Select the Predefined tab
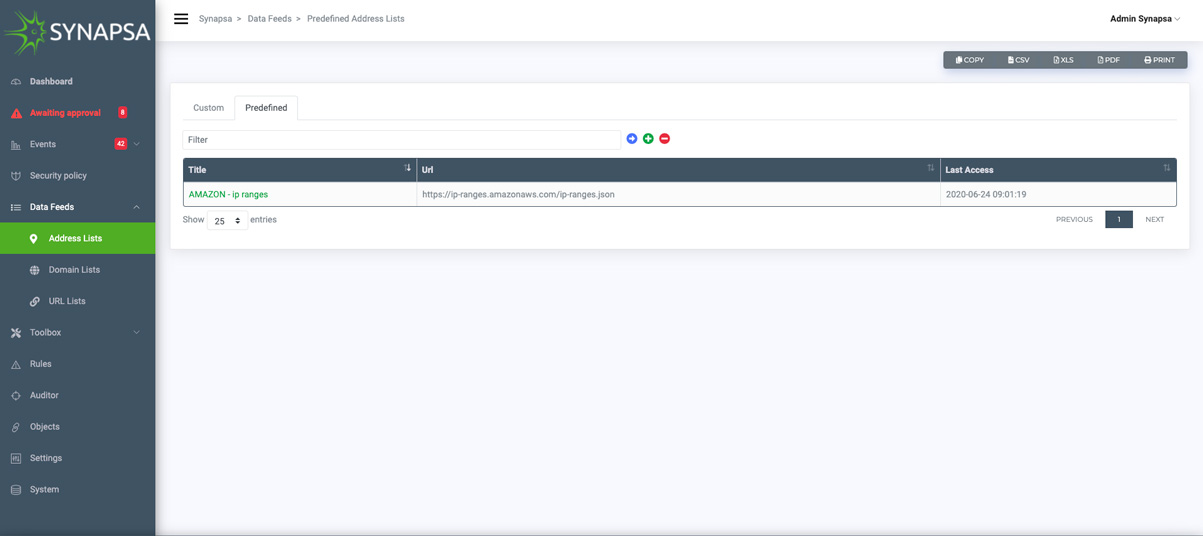The image size is (1203, 536). [x=266, y=108]
